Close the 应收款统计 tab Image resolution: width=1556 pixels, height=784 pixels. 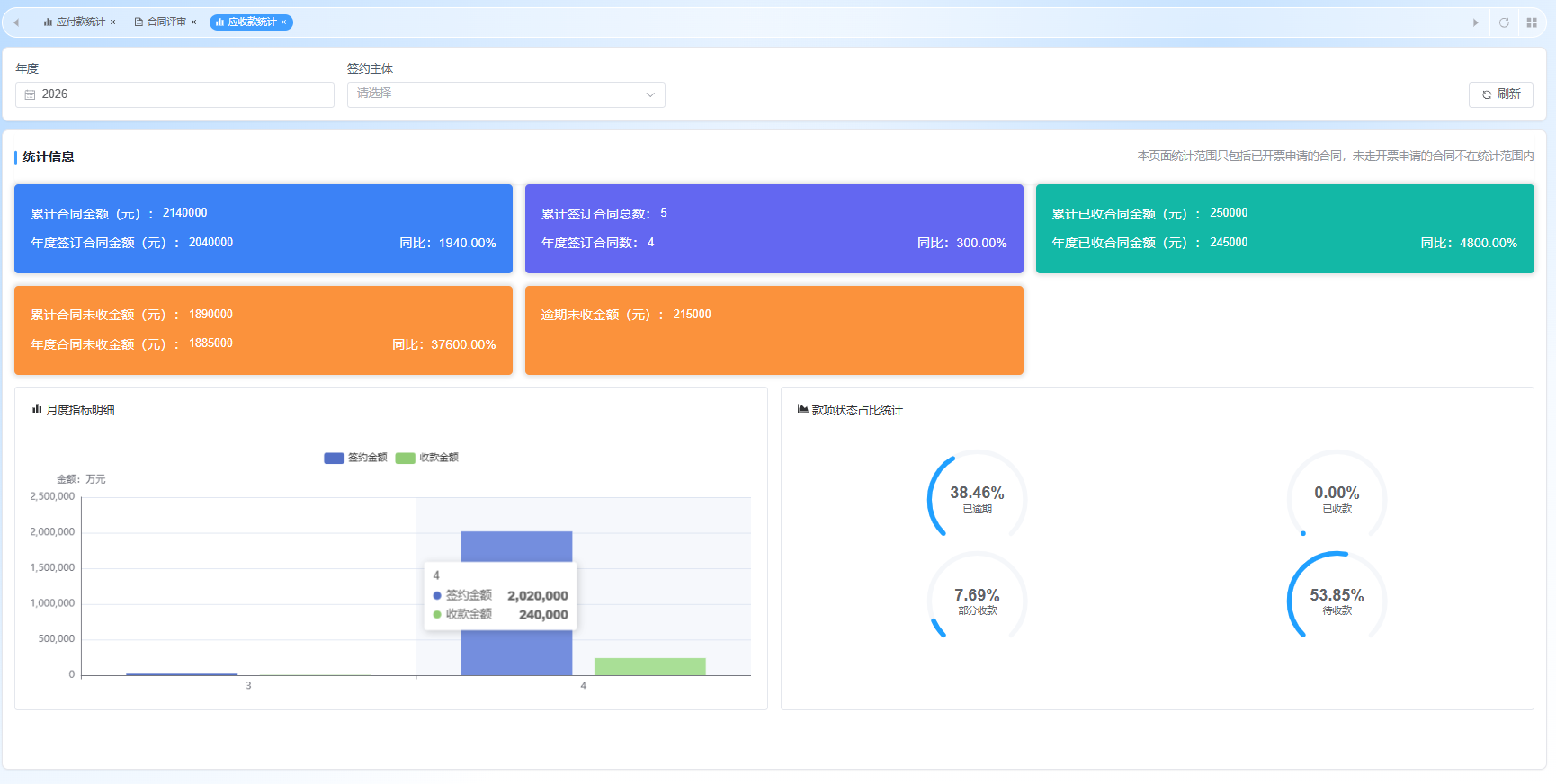[x=283, y=22]
